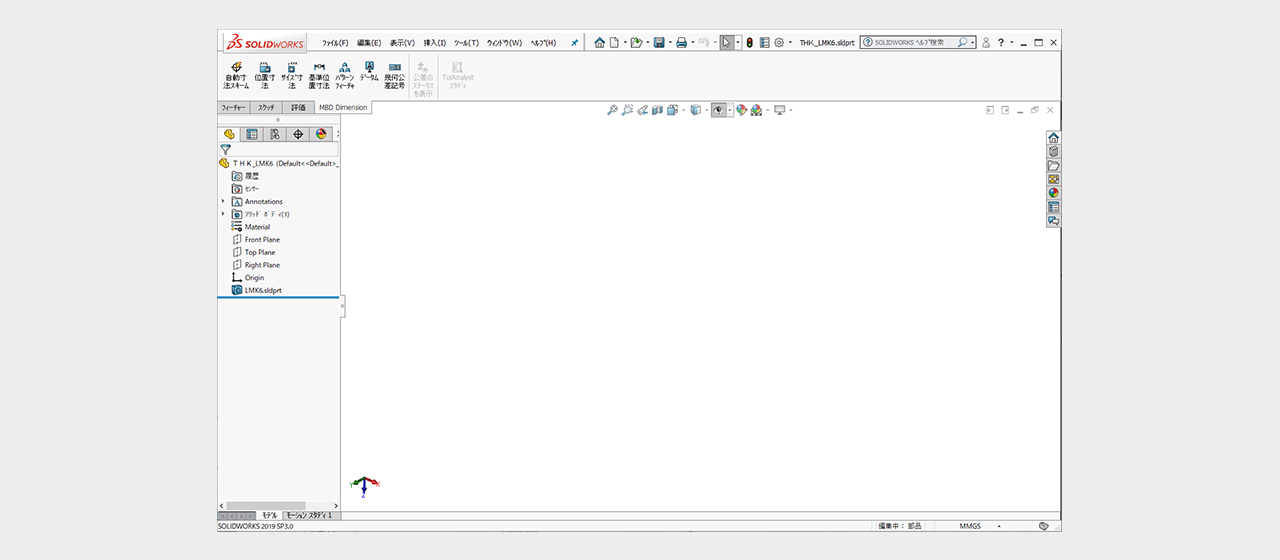
Task: Toggle the Hide/Show Items eye button
Action: click(x=718, y=110)
